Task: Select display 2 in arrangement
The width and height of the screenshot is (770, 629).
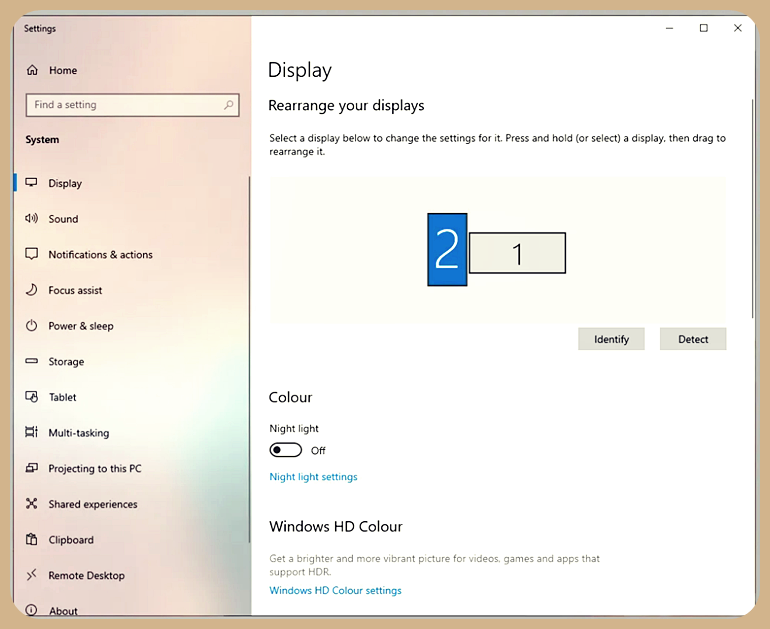Action: (447, 249)
